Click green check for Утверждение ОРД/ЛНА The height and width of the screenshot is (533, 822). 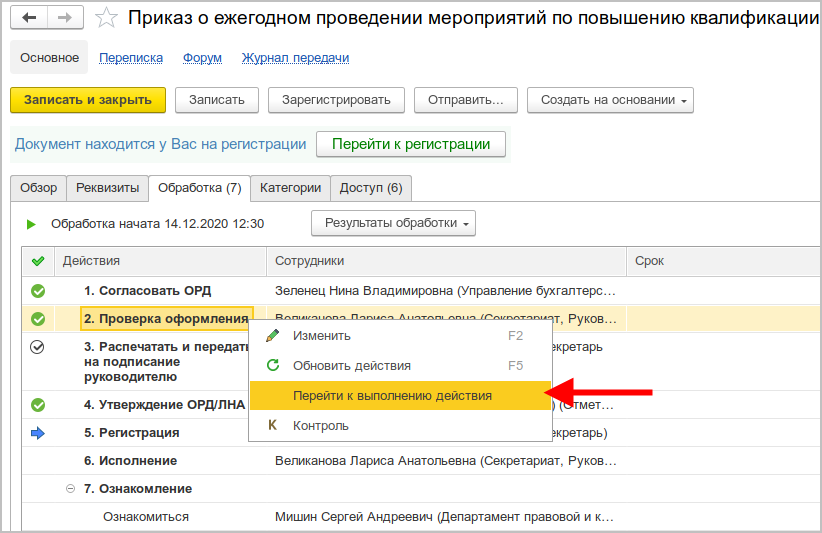click(38, 405)
